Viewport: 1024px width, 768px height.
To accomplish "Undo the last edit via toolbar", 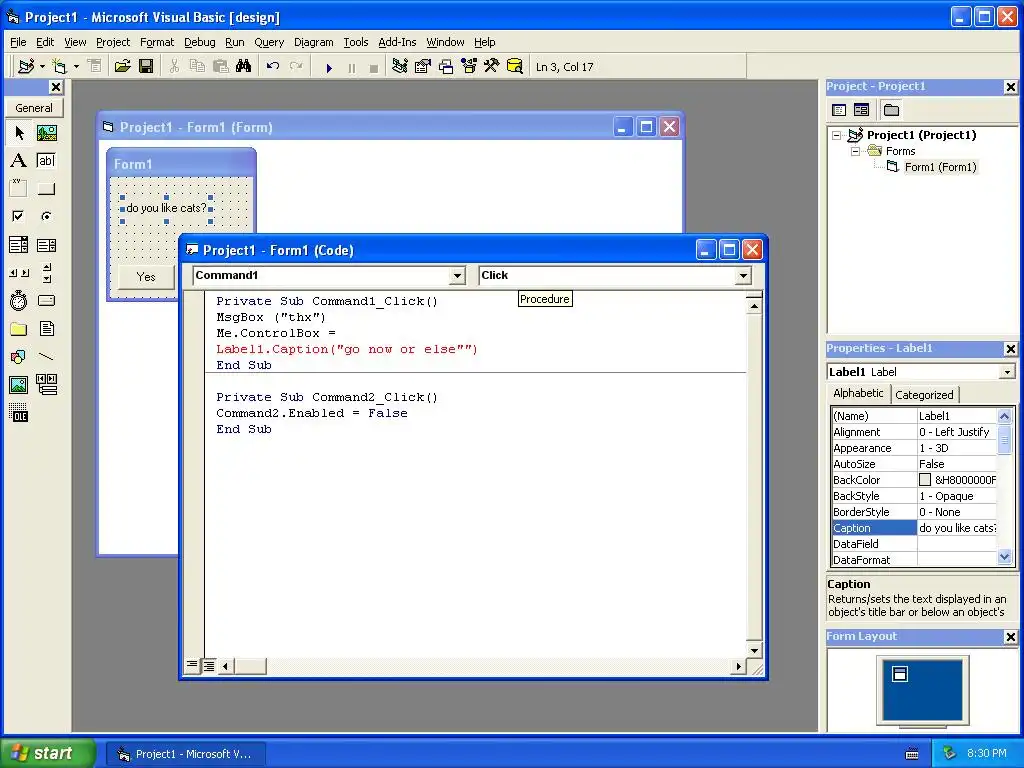I will 272,66.
